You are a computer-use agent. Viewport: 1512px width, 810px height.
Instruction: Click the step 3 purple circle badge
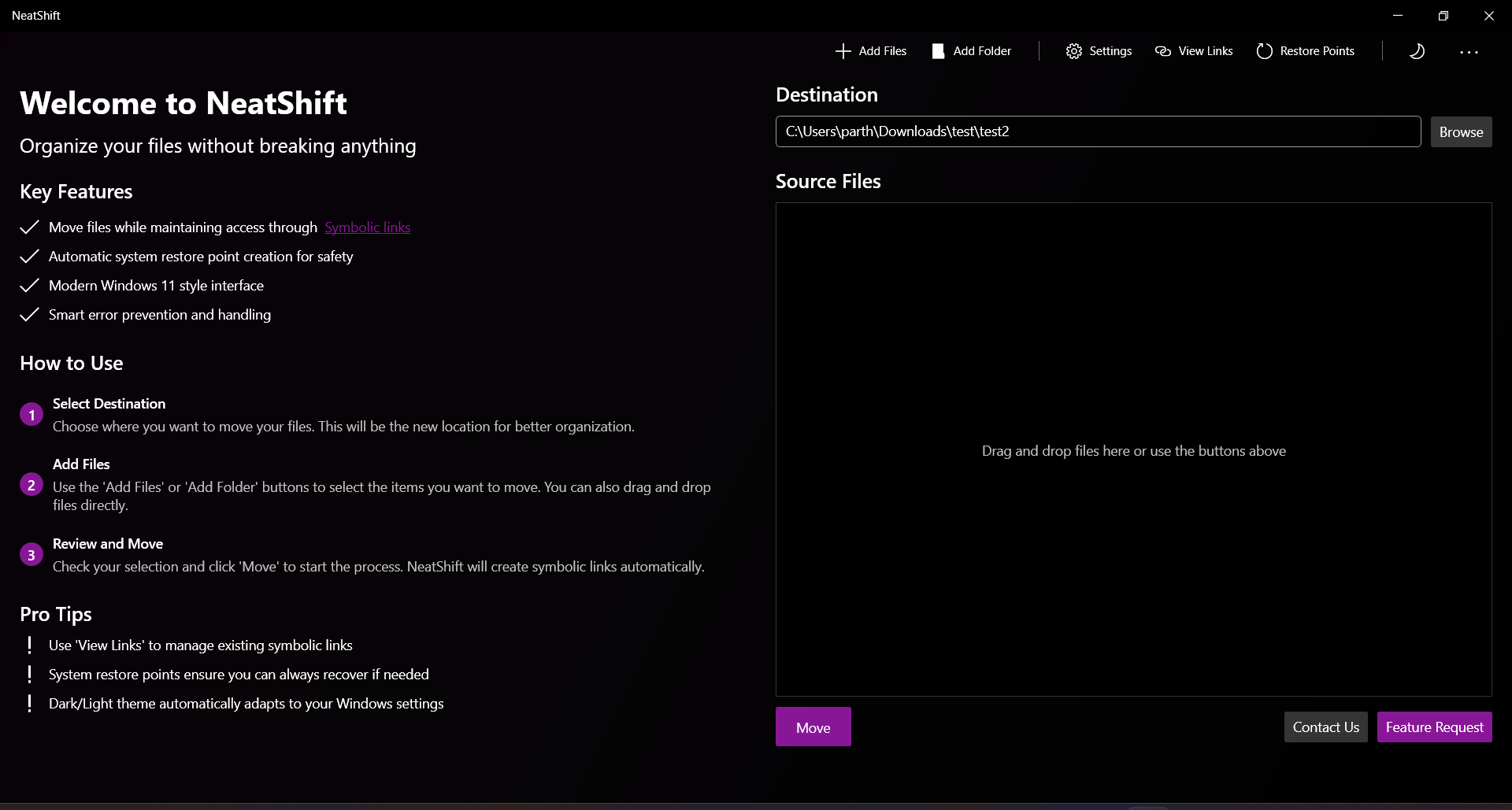click(x=31, y=555)
